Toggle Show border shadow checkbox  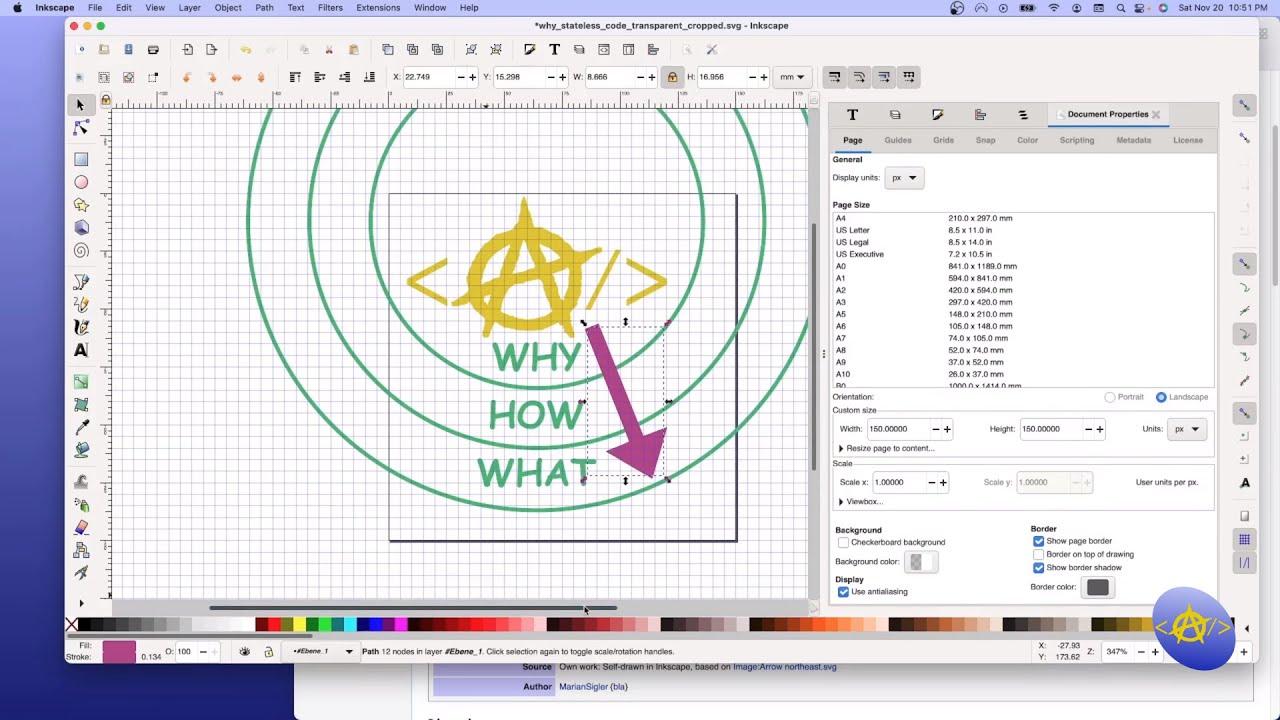pyautogui.click(x=1038, y=567)
